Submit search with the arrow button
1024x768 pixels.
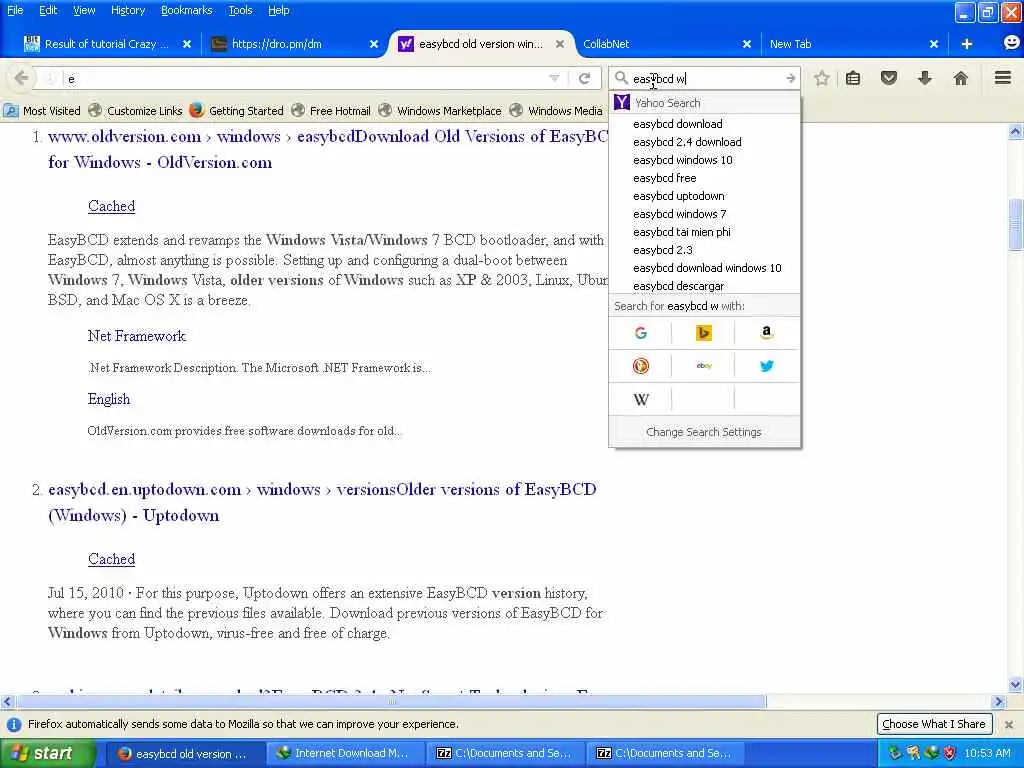790,78
